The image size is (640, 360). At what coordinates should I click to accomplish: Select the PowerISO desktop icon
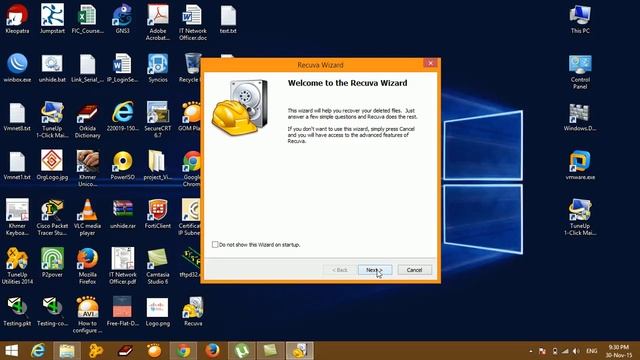coord(122,166)
